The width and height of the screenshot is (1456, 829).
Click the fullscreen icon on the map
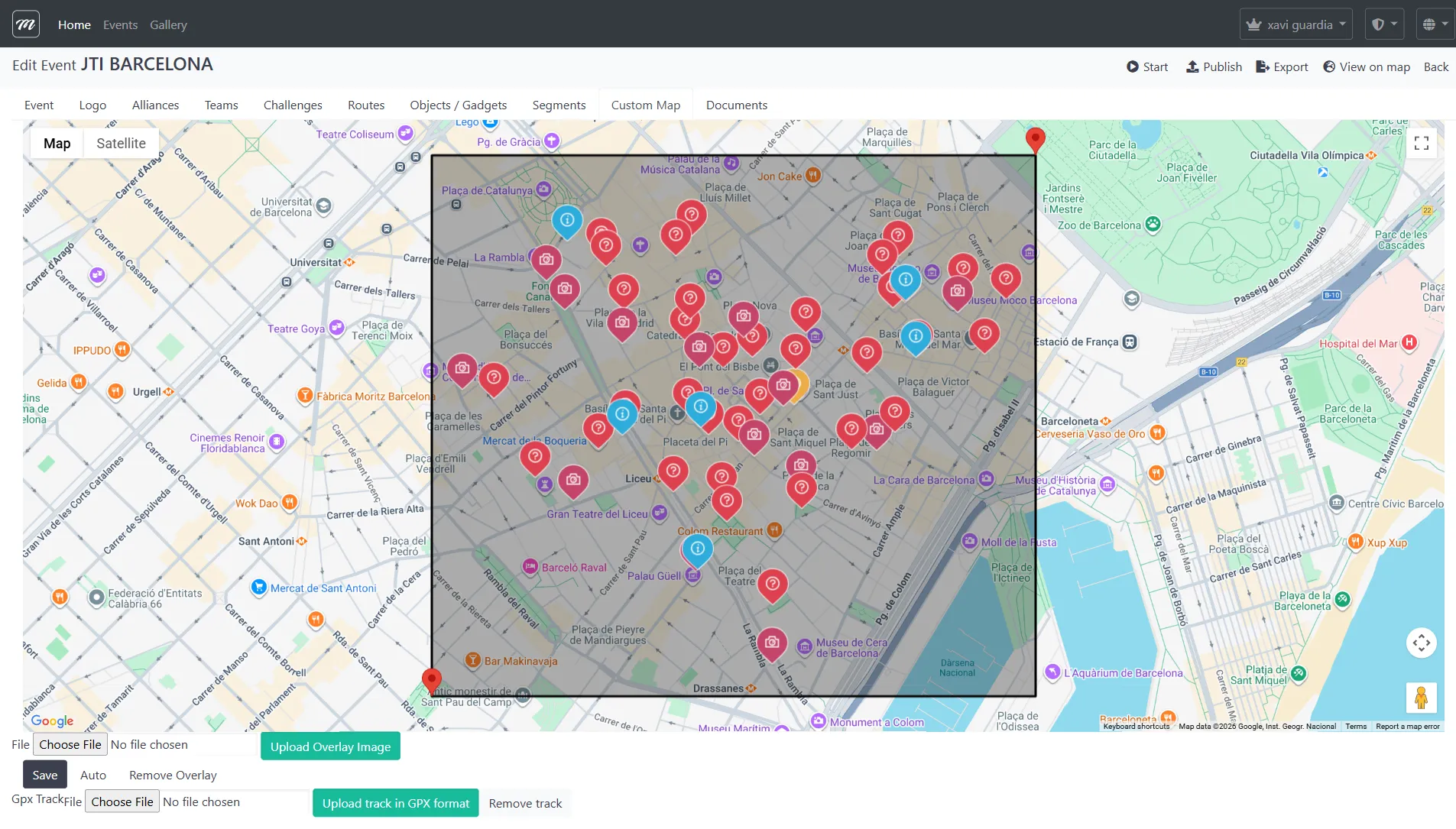click(1422, 143)
